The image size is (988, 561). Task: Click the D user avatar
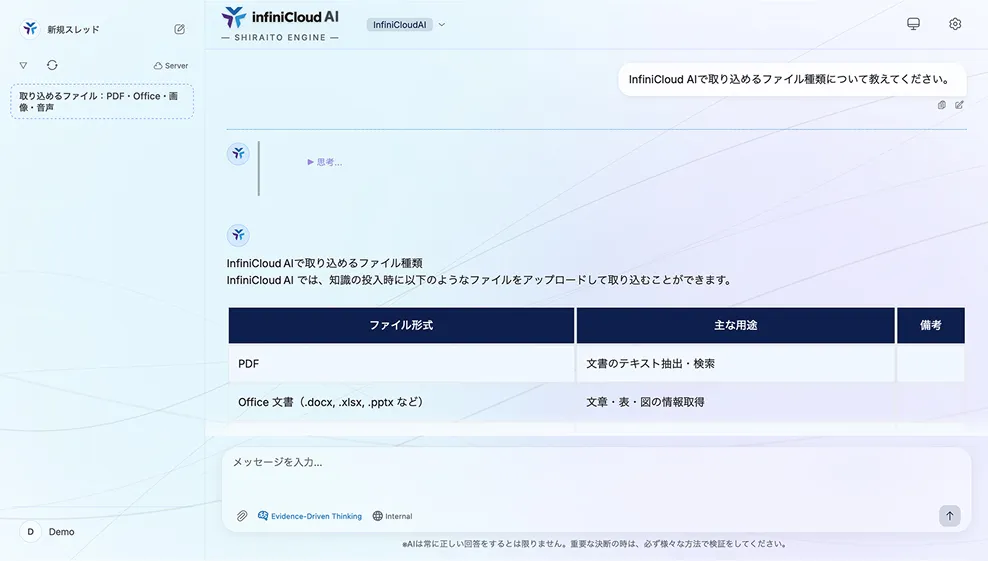pos(30,531)
